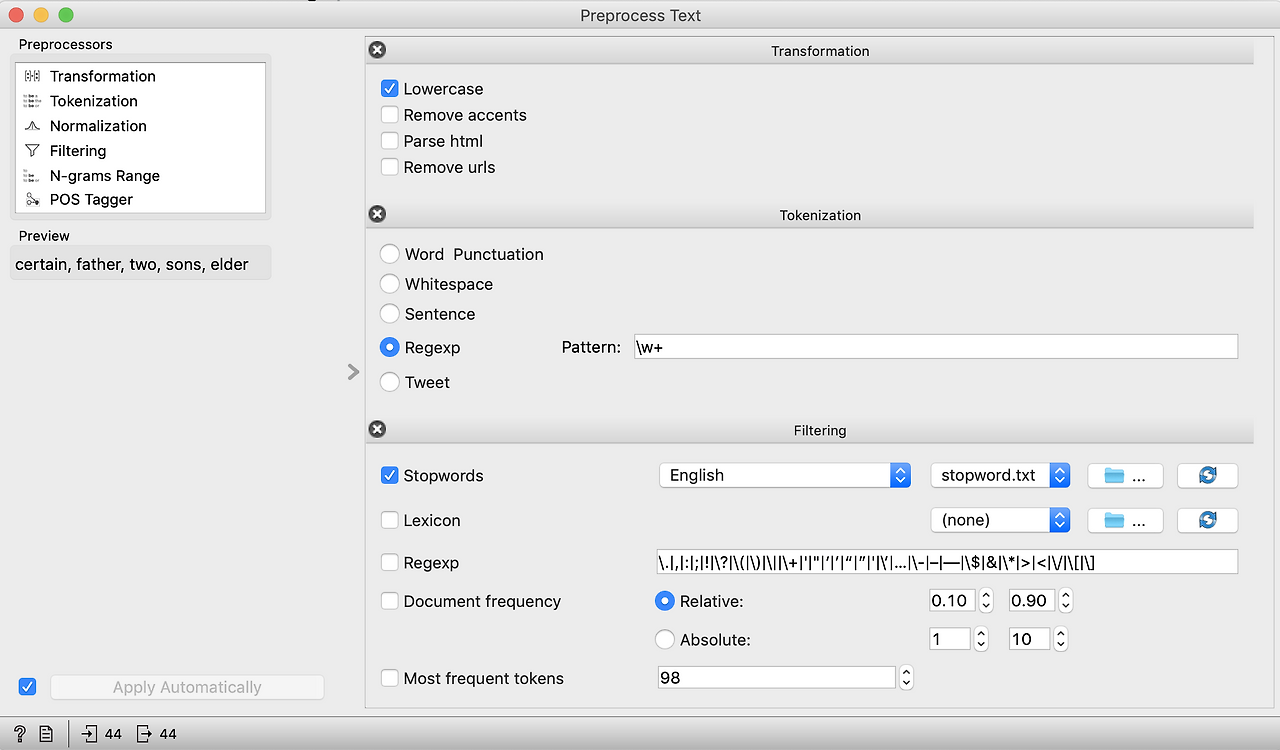This screenshot has width=1280, height=750.
Task: Enable Remove accents
Action: [x=390, y=115]
